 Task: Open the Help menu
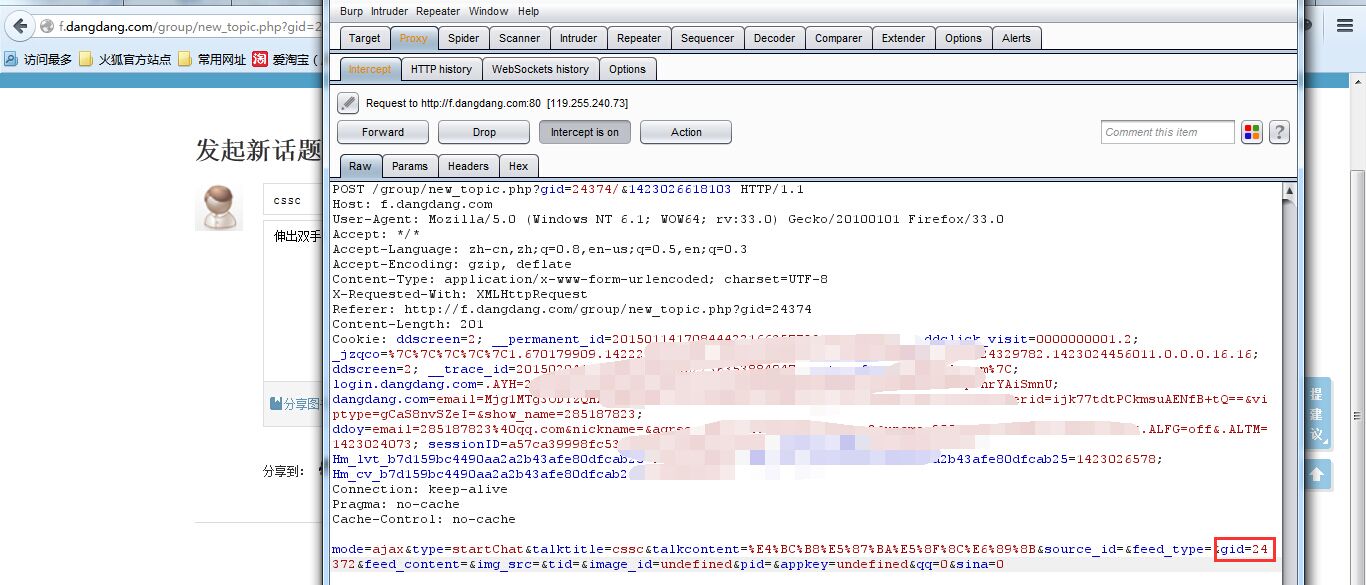point(528,11)
